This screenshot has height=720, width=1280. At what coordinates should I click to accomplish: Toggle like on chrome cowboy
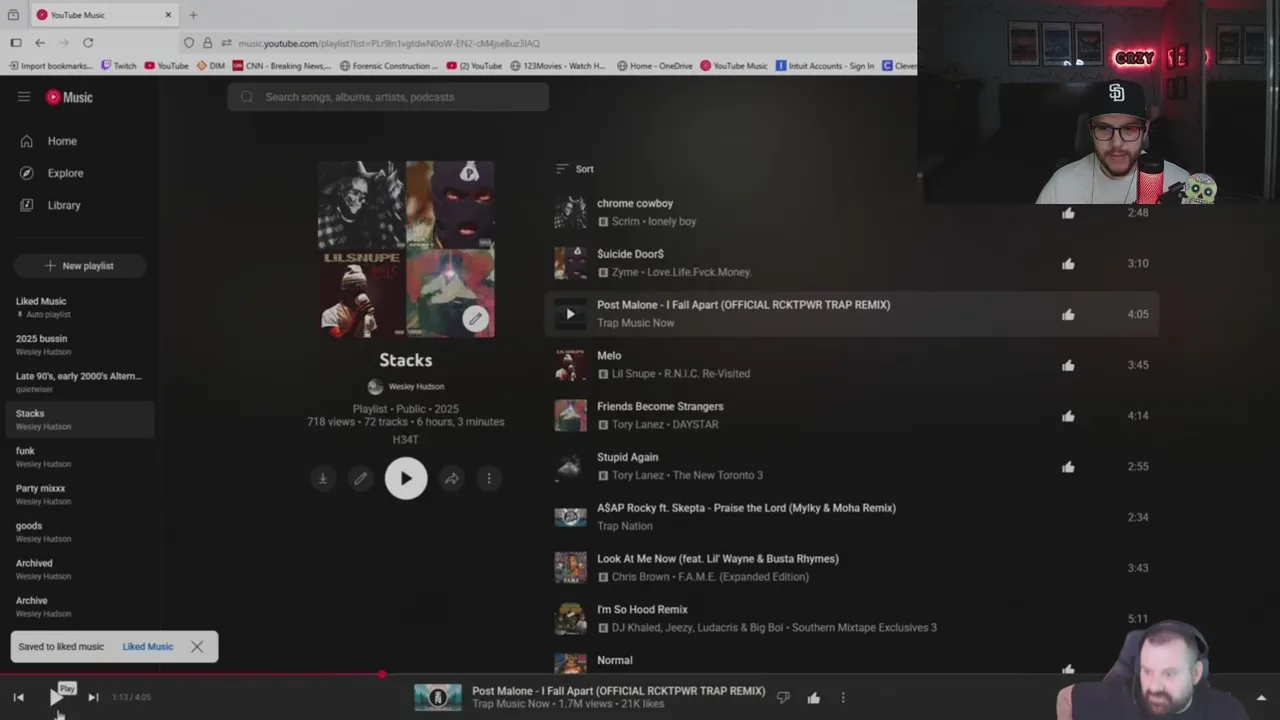coord(1068,213)
